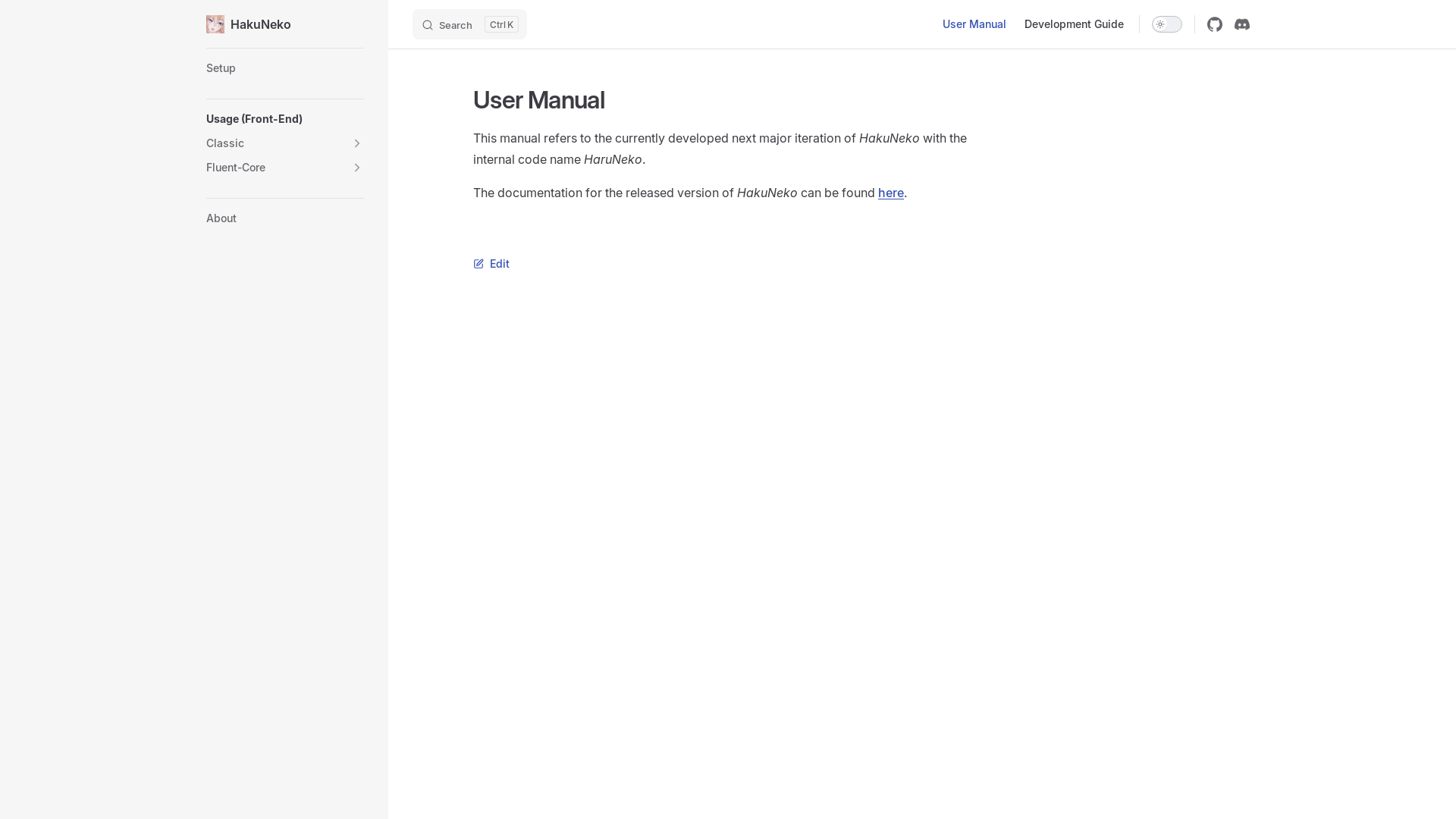The image size is (1456, 819).
Task: Open the Setup sidebar page
Action: coord(221,68)
